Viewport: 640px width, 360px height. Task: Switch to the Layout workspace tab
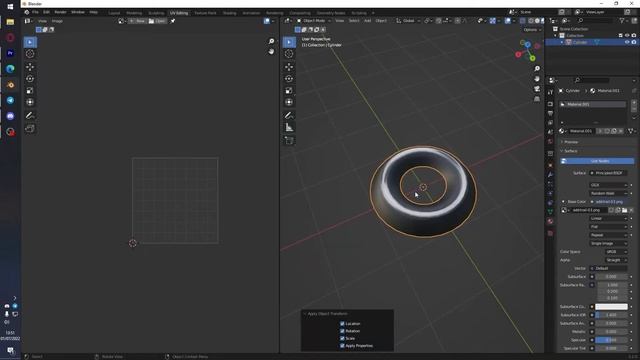coord(114,13)
